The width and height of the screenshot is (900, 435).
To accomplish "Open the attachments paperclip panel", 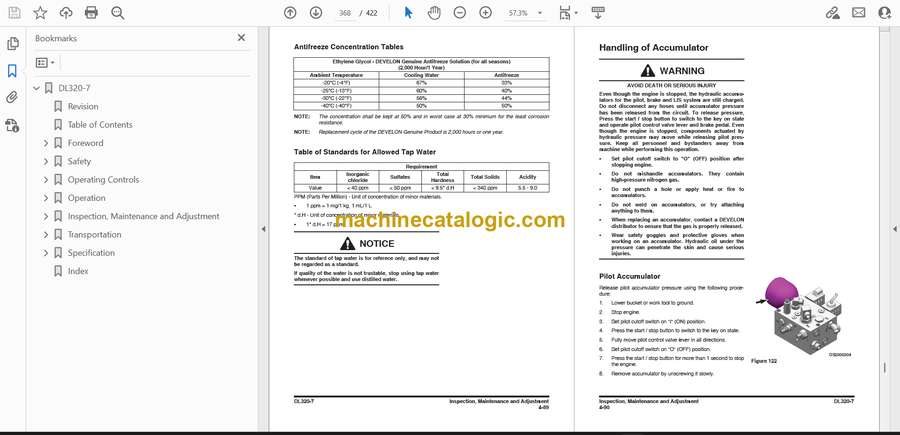I will tap(12, 98).
